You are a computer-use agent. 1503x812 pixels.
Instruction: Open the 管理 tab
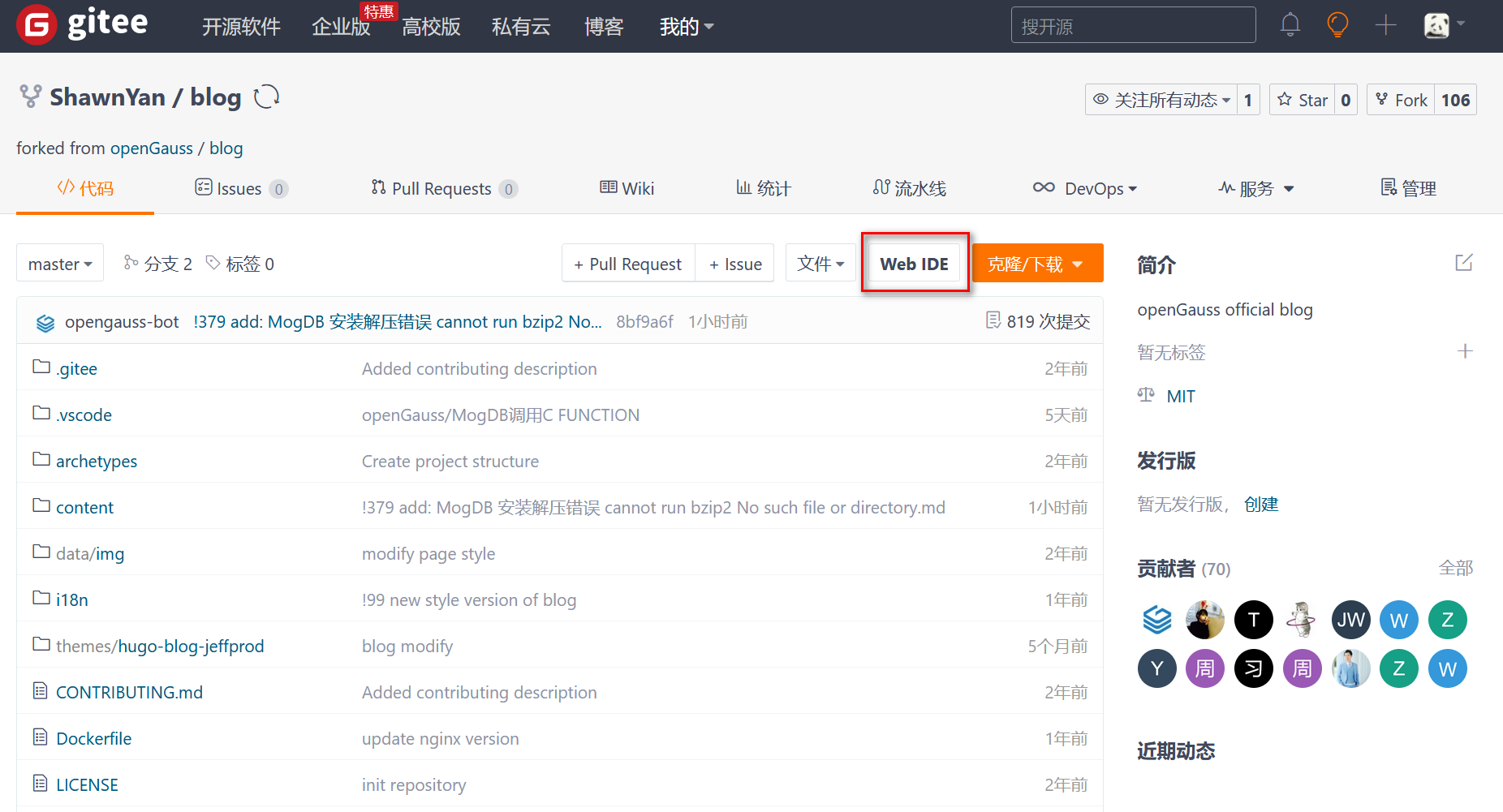[1408, 188]
